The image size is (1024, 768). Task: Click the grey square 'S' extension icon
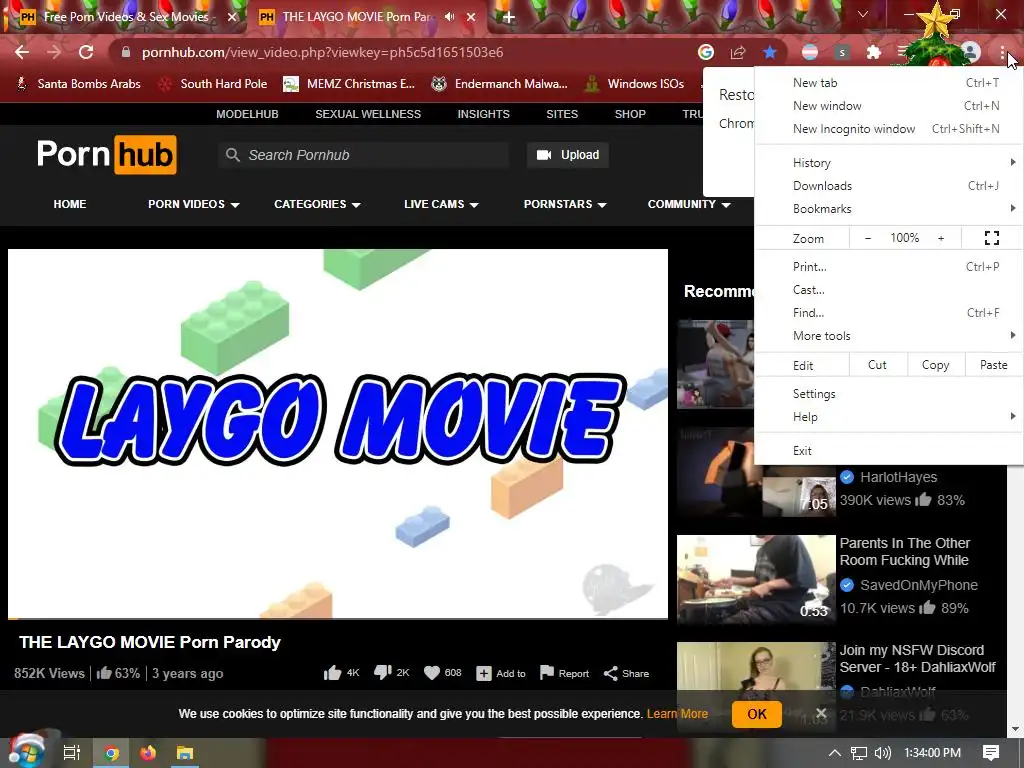[842, 52]
